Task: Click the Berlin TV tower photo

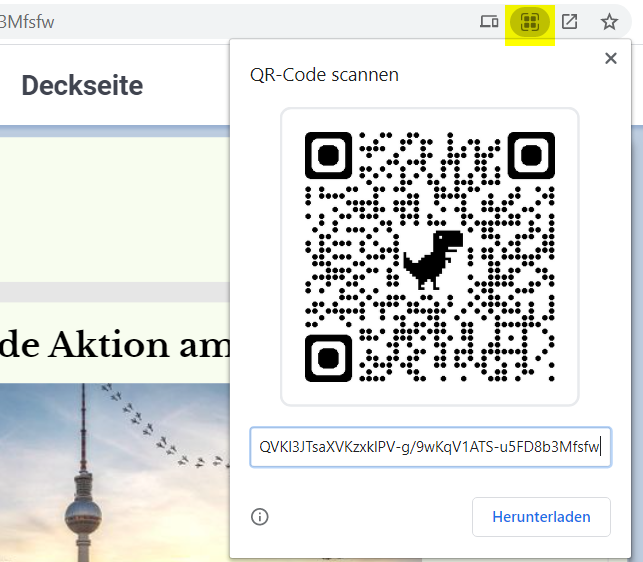Action: coord(115,473)
